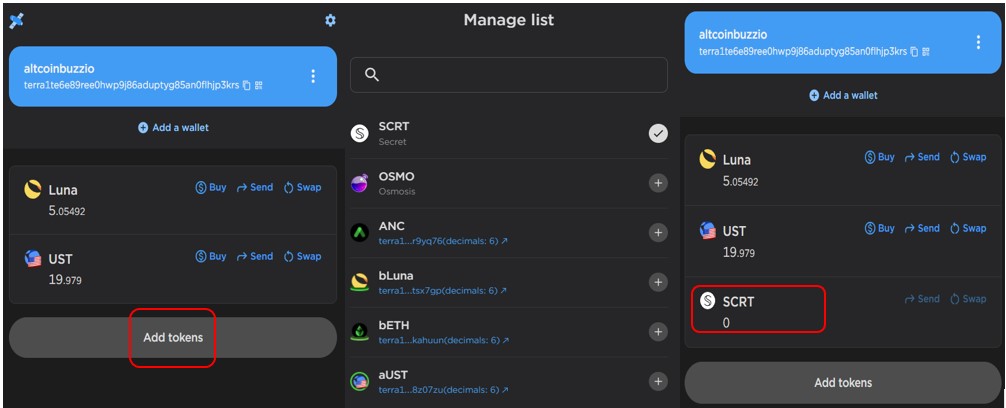
Task: Open the settings gear icon
Action: click(330, 21)
